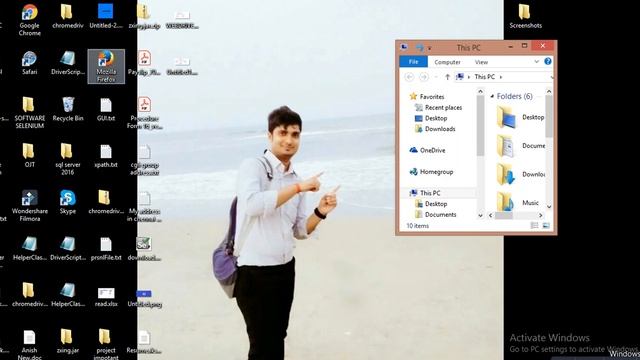Select the project important folder
The height and width of the screenshot is (360, 640).
tap(106, 345)
